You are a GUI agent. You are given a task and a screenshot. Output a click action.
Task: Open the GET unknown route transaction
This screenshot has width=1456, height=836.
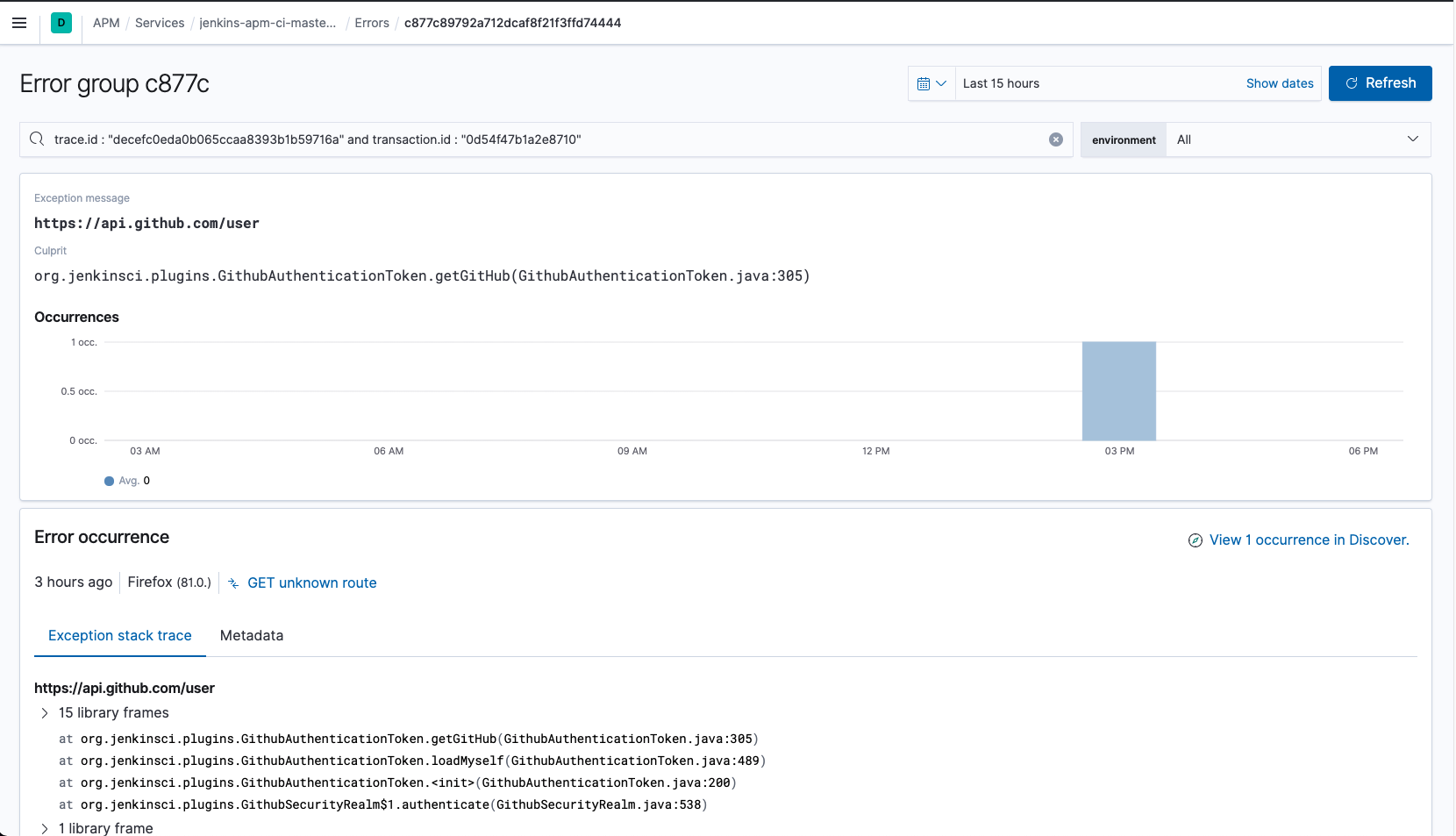tap(312, 582)
